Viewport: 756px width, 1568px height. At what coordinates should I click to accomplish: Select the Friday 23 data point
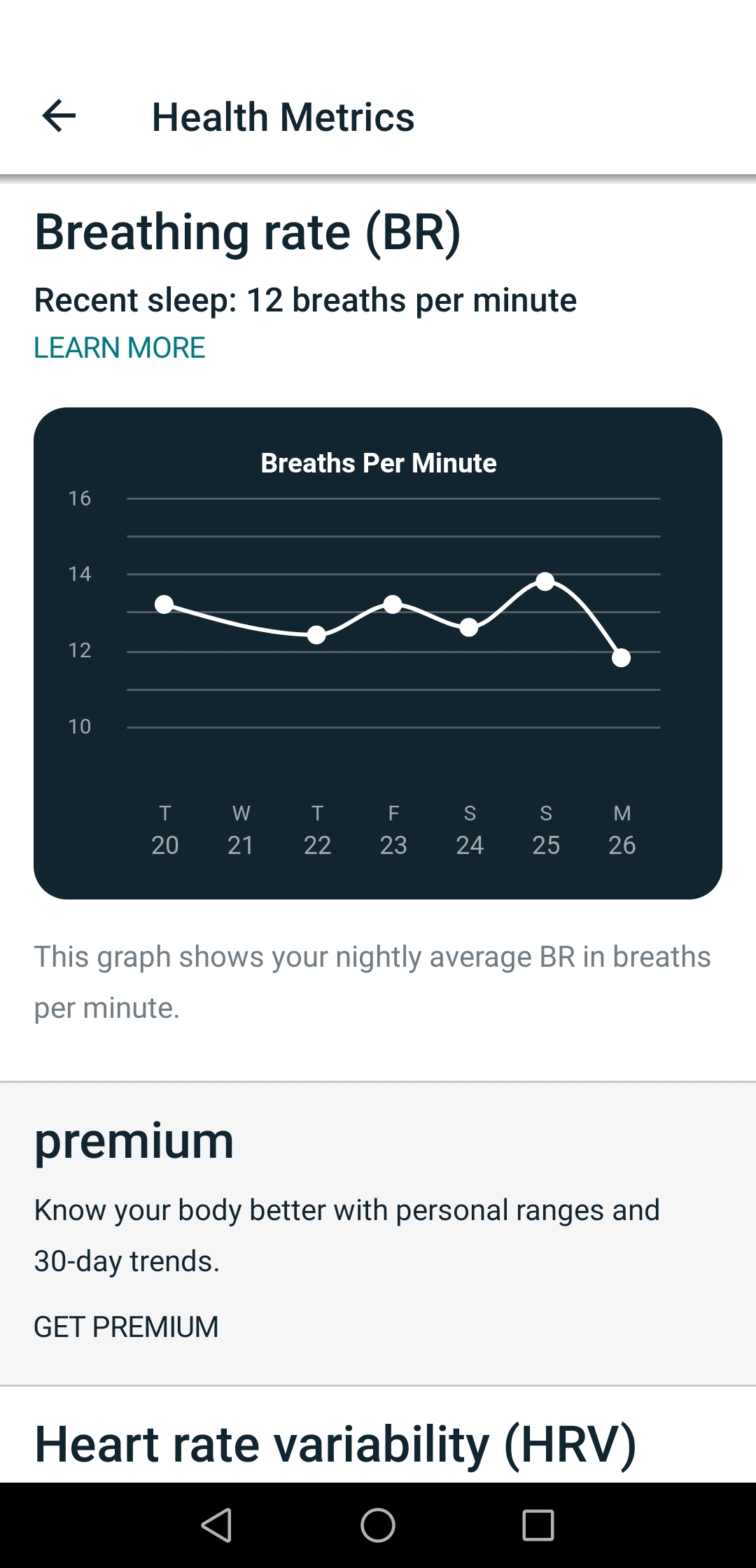tap(393, 604)
